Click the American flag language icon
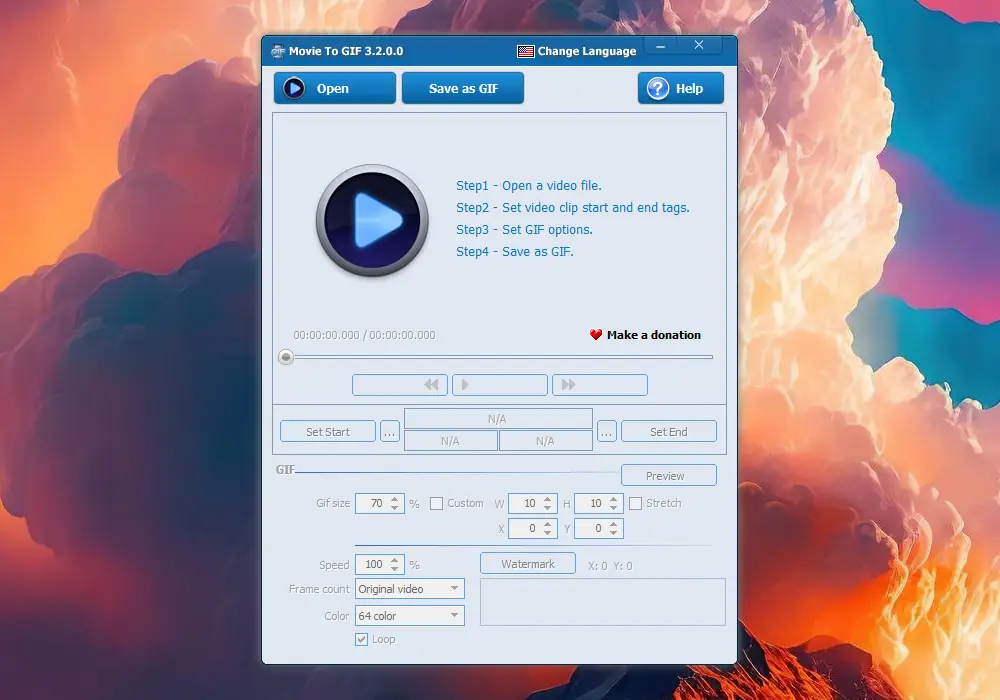This screenshot has width=1000, height=700. 525,51
